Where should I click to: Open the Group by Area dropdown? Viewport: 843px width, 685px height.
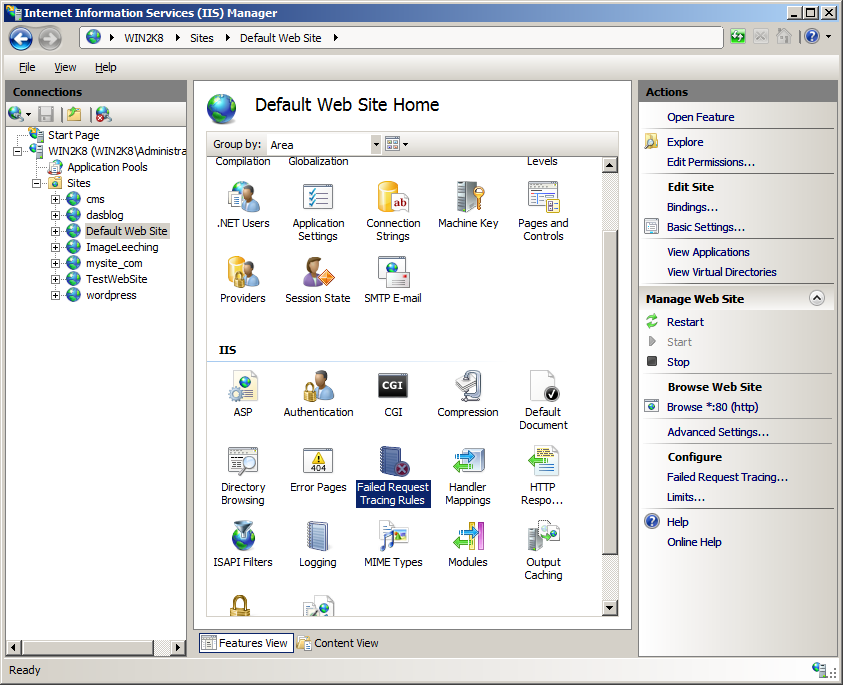[376, 144]
